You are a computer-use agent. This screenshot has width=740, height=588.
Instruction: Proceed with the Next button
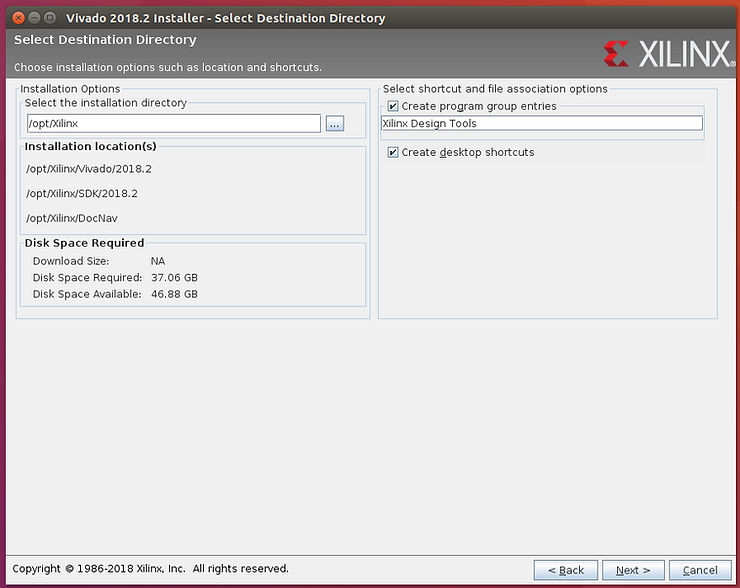point(633,570)
